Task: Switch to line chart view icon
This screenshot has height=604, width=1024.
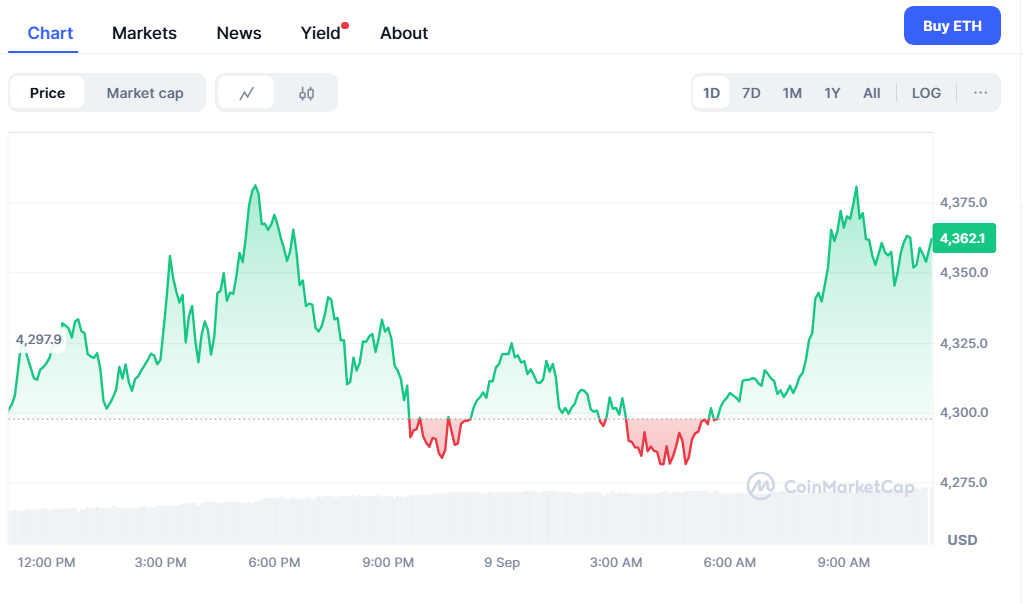Action: click(x=247, y=93)
